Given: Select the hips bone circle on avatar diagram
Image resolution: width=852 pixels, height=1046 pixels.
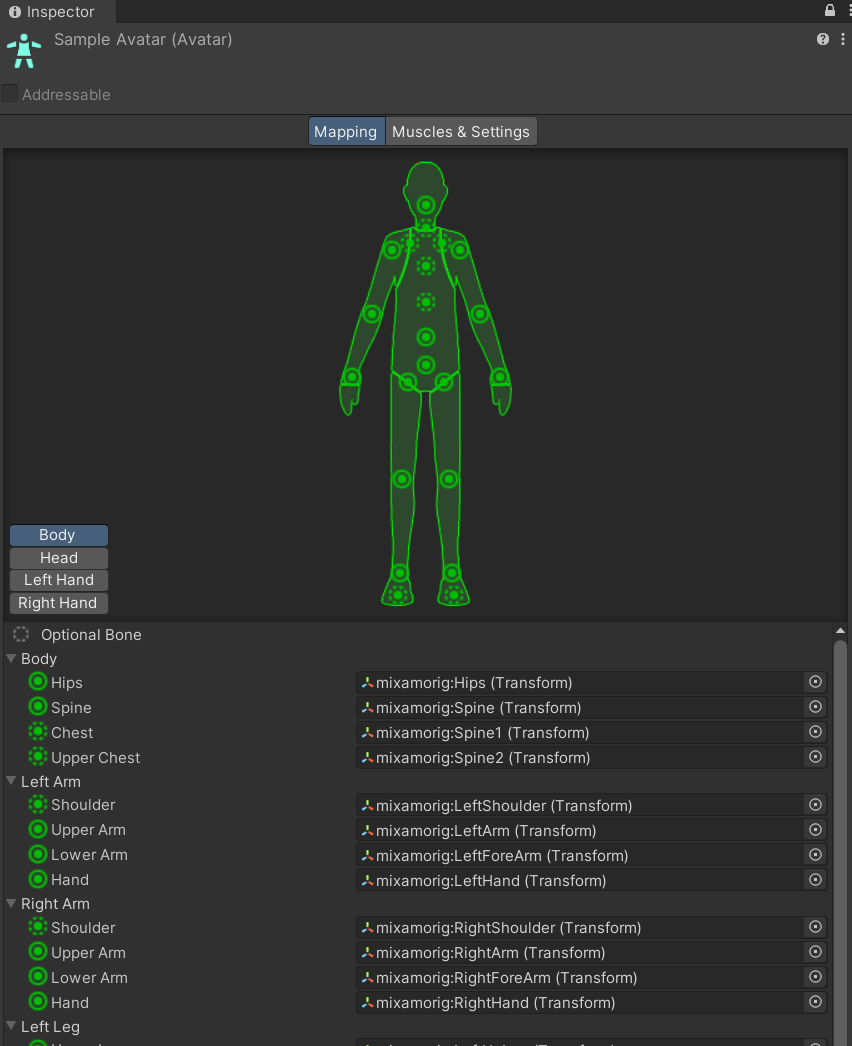Looking at the screenshot, I should pos(426,365).
